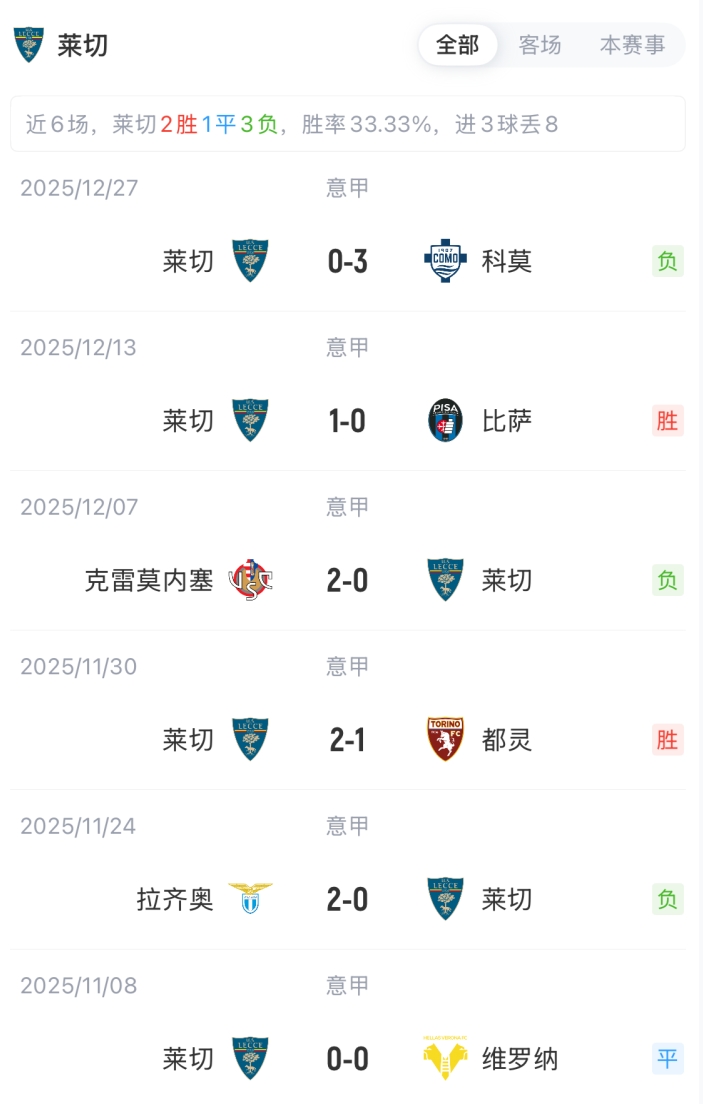This screenshot has height=1104, width=703.
Task: Open the 0-3 score against 科莫
Action: (348, 261)
